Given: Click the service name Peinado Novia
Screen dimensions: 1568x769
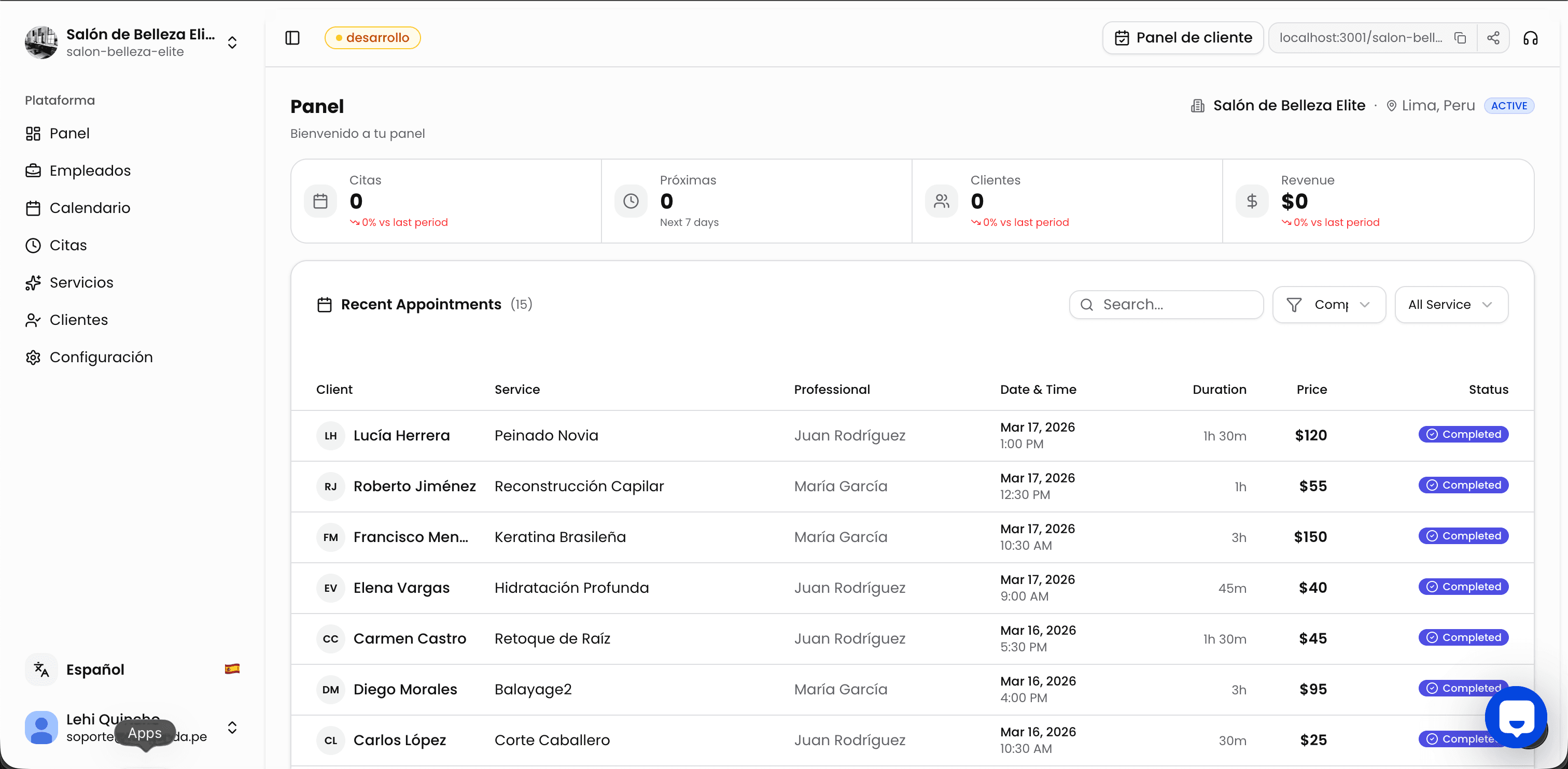Looking at the screenshot, I should click(x=546, y=436).
